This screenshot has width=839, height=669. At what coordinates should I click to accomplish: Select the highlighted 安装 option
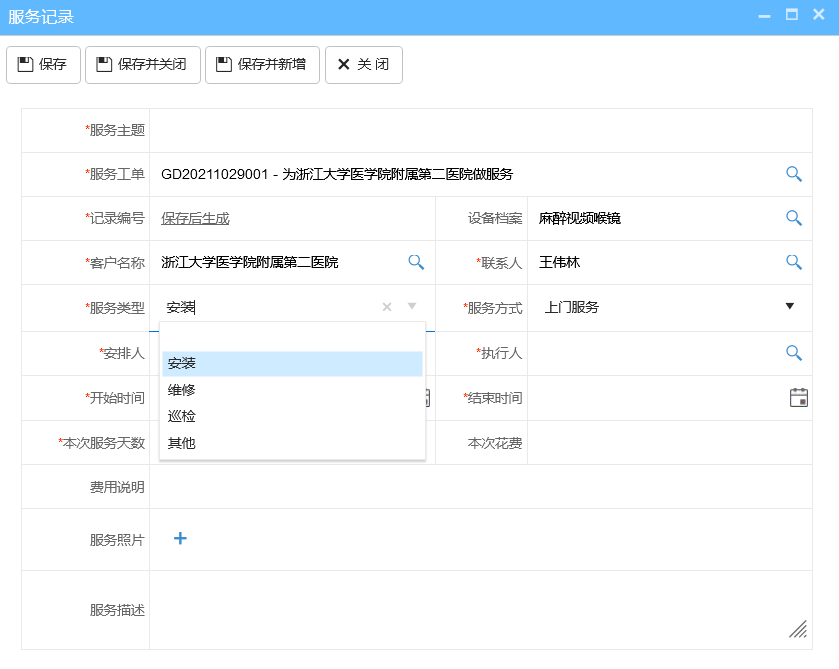(x=181, y=363)
